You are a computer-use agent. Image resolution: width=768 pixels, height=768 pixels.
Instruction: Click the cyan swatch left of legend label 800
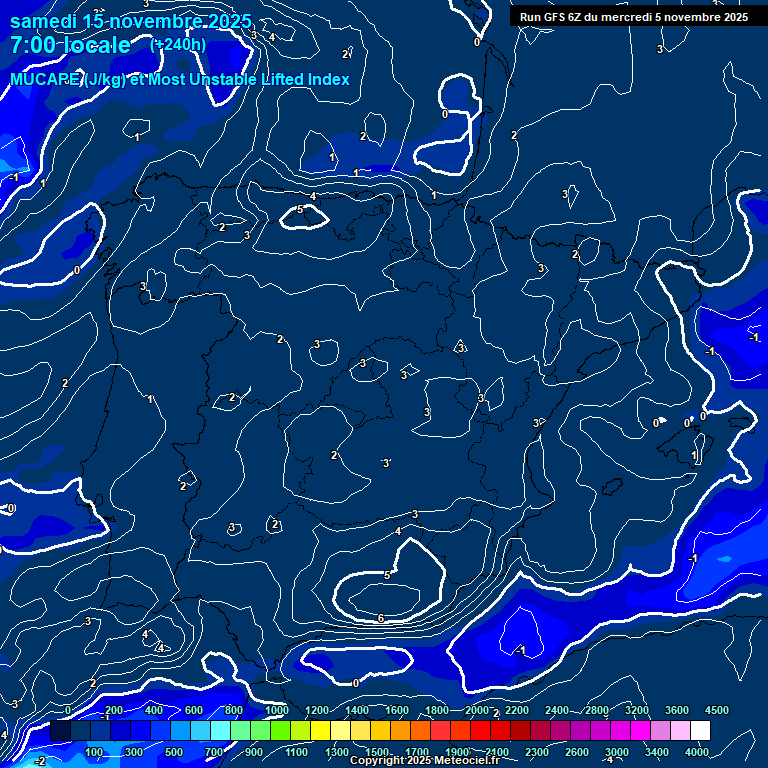tap(220, 730)
